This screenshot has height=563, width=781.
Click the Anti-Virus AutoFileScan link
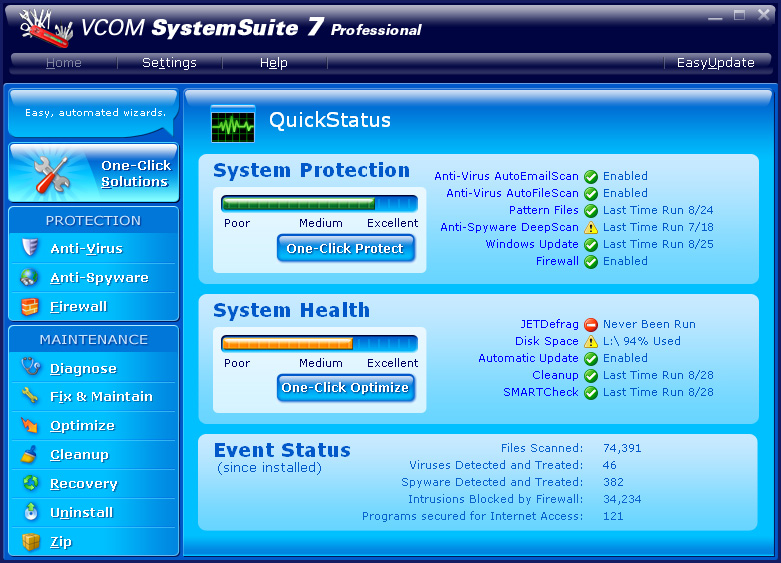(x=512, y=193)
